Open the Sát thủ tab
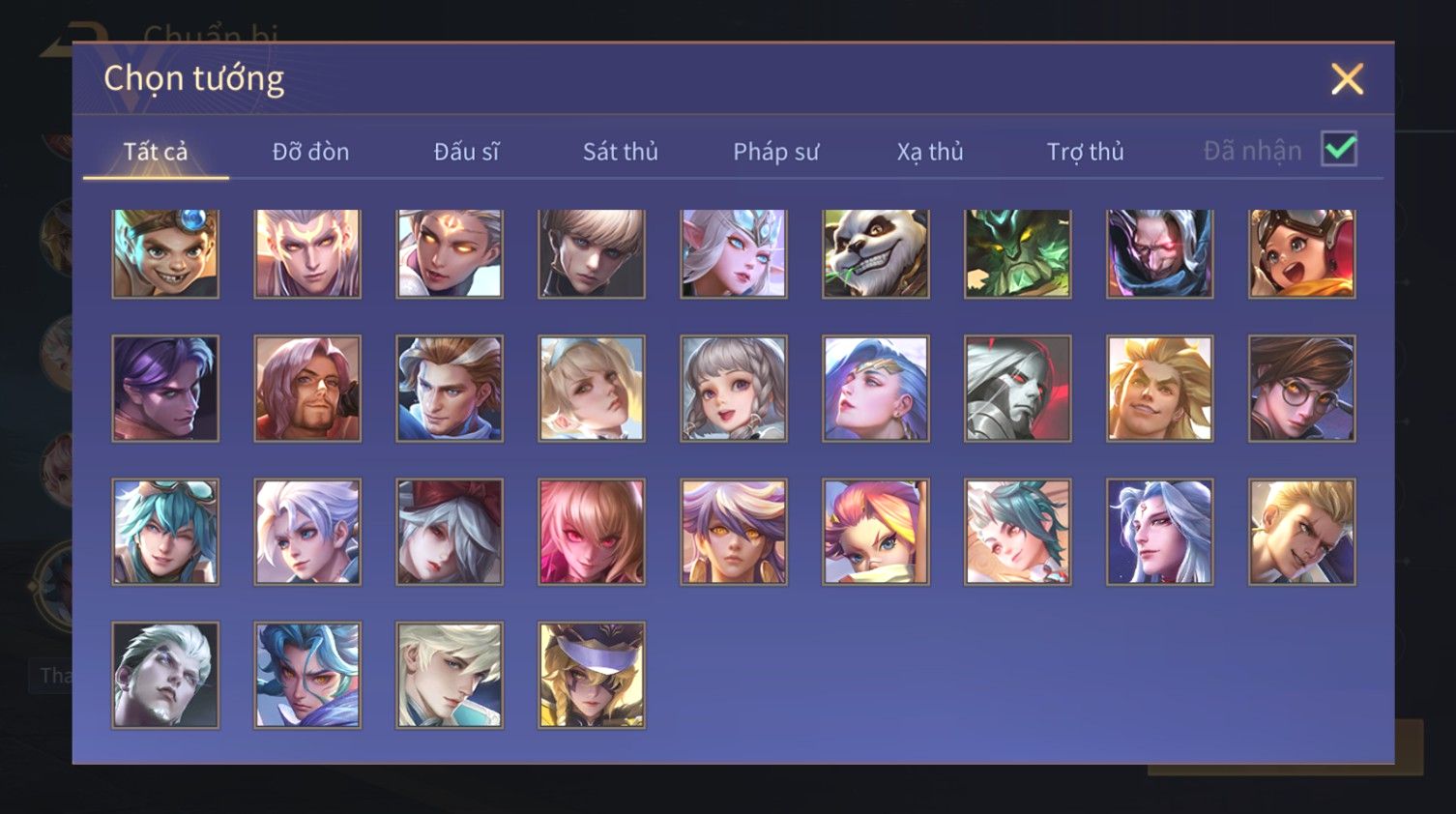 (x=620, y=152)
